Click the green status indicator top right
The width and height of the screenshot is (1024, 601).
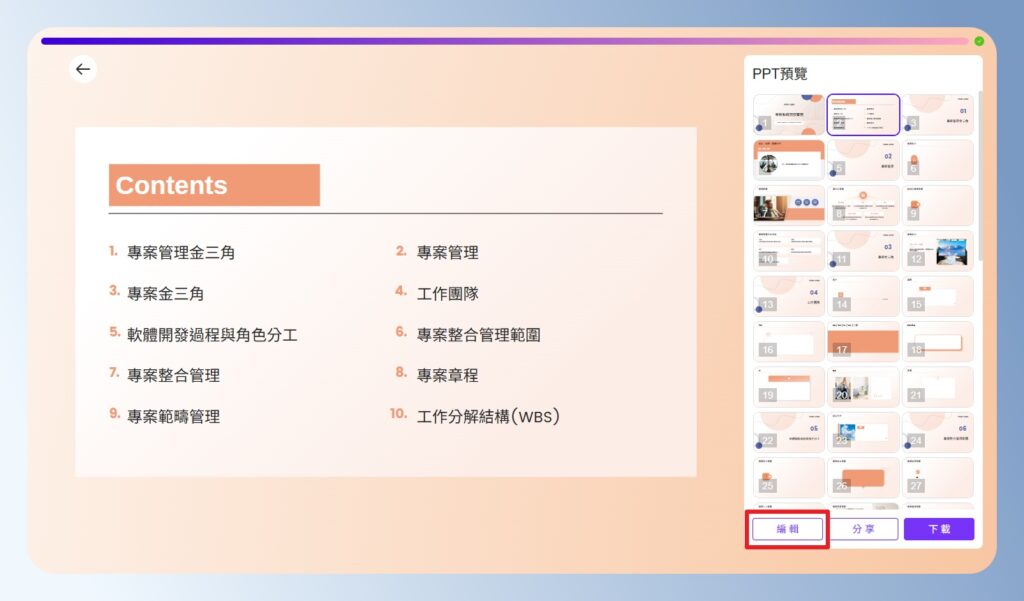(978, 41)
